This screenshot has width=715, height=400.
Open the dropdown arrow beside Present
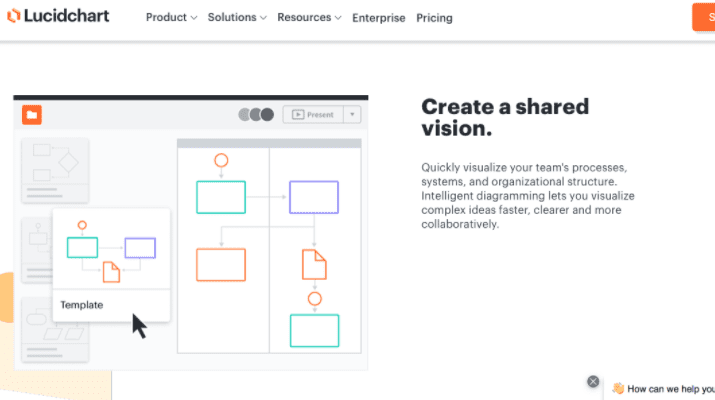tap(352, 114)
